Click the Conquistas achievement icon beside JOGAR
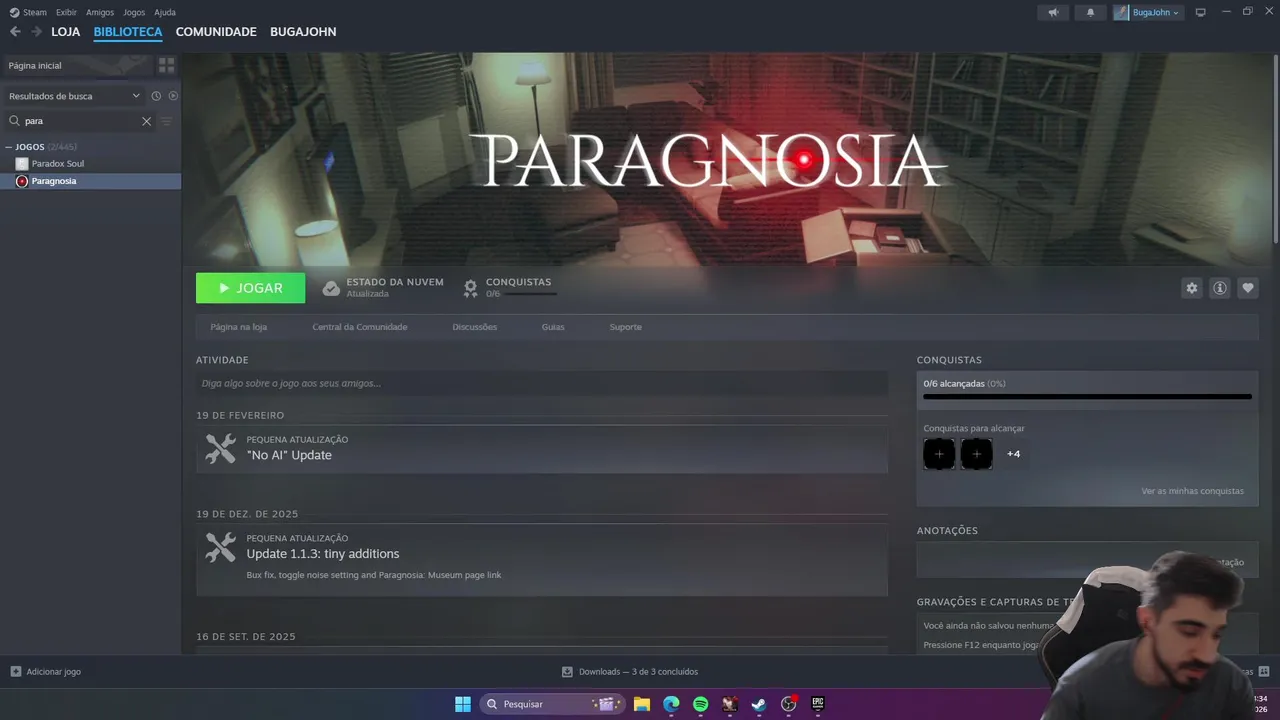The height and width of the screenshot is (720, 1280). pos(470,288)
